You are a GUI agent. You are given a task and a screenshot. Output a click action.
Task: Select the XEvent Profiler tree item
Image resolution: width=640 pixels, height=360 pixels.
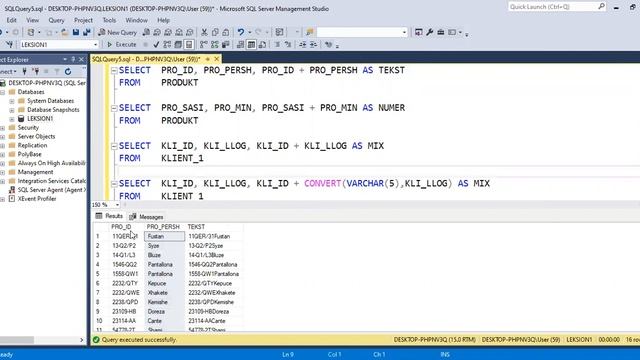[x=37, y=199]
